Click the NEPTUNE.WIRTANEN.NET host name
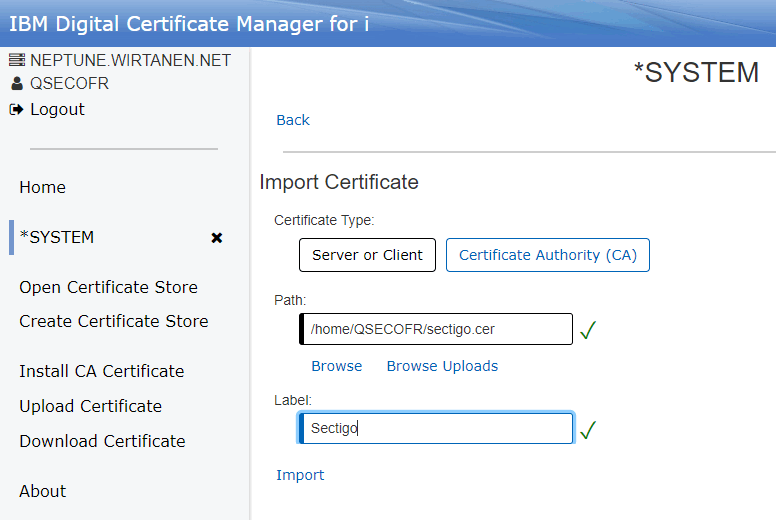The width and height of the screenshot is (776, 520). (x=130, y=60)
